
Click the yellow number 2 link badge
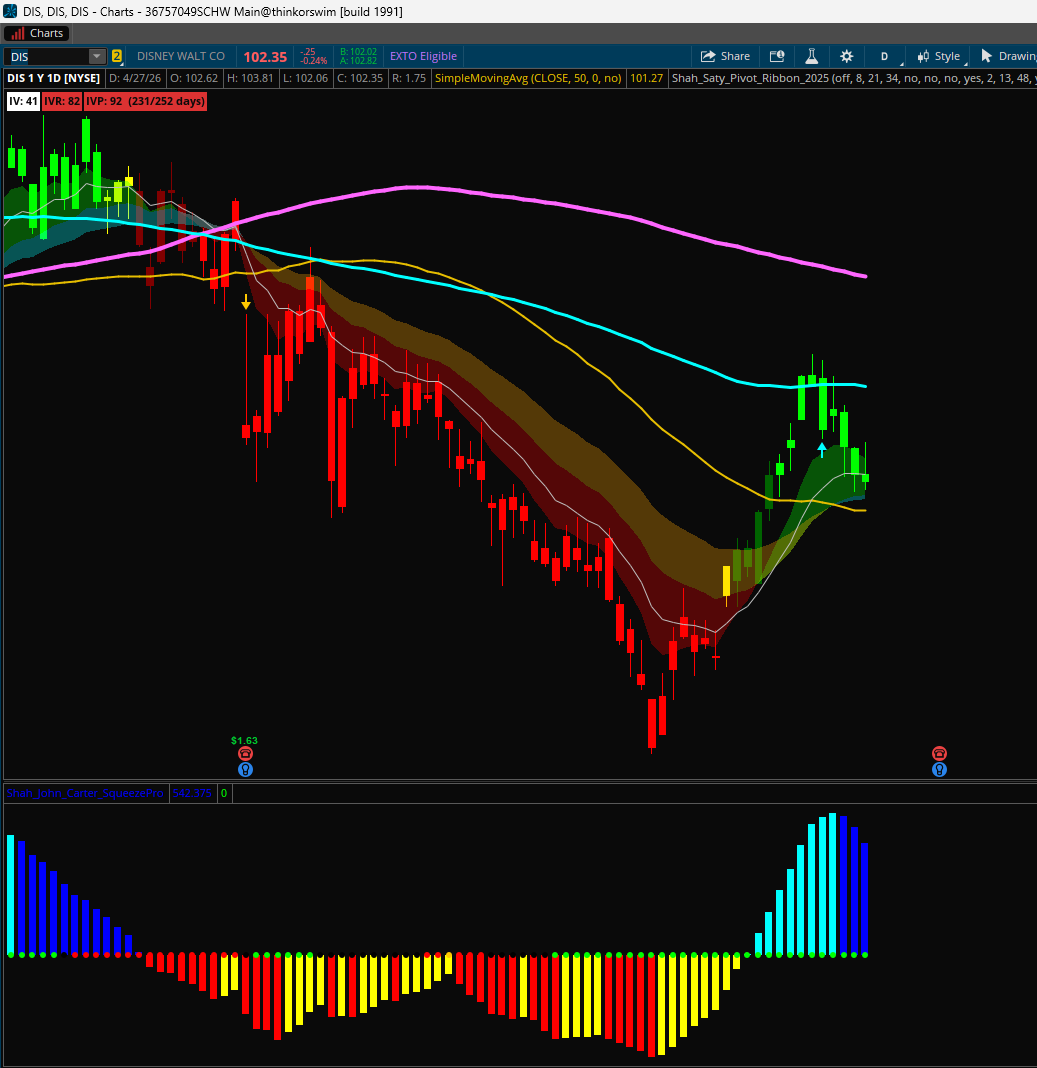point(117,57)
